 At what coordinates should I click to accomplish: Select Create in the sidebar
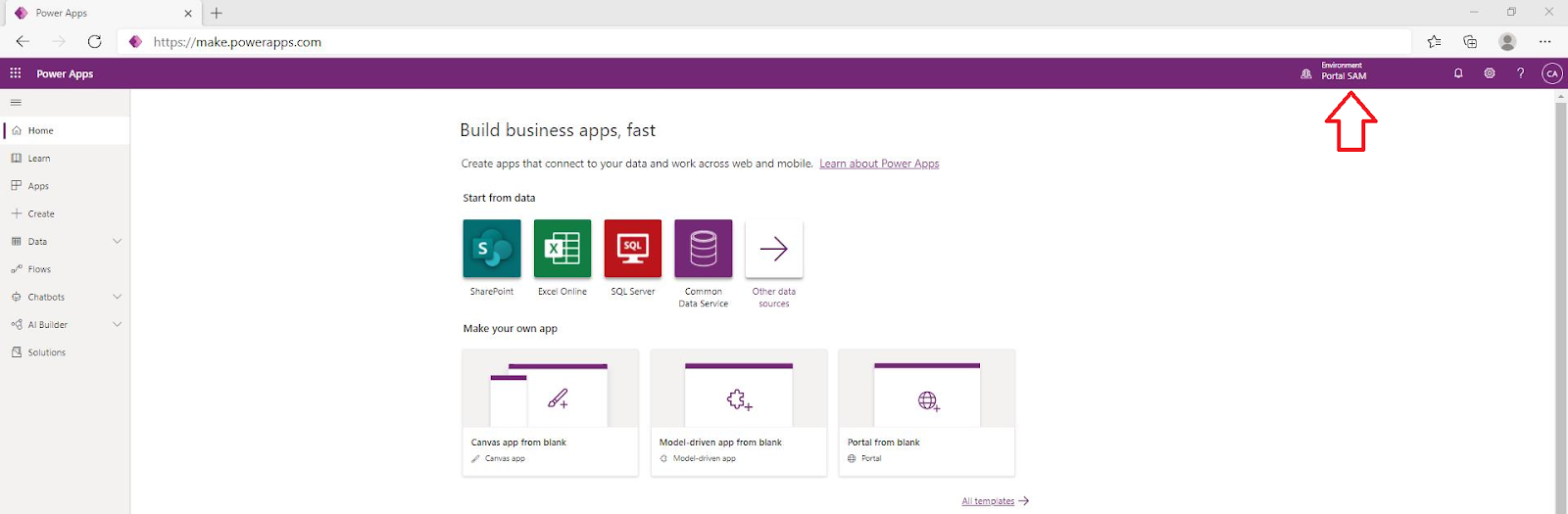click(65, 213)
